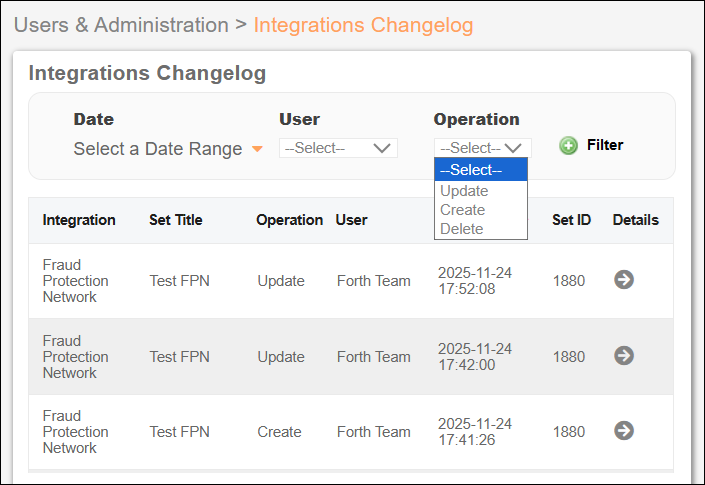Click the Set Title column header
The image size is (705, 485).
coord(176,220)
